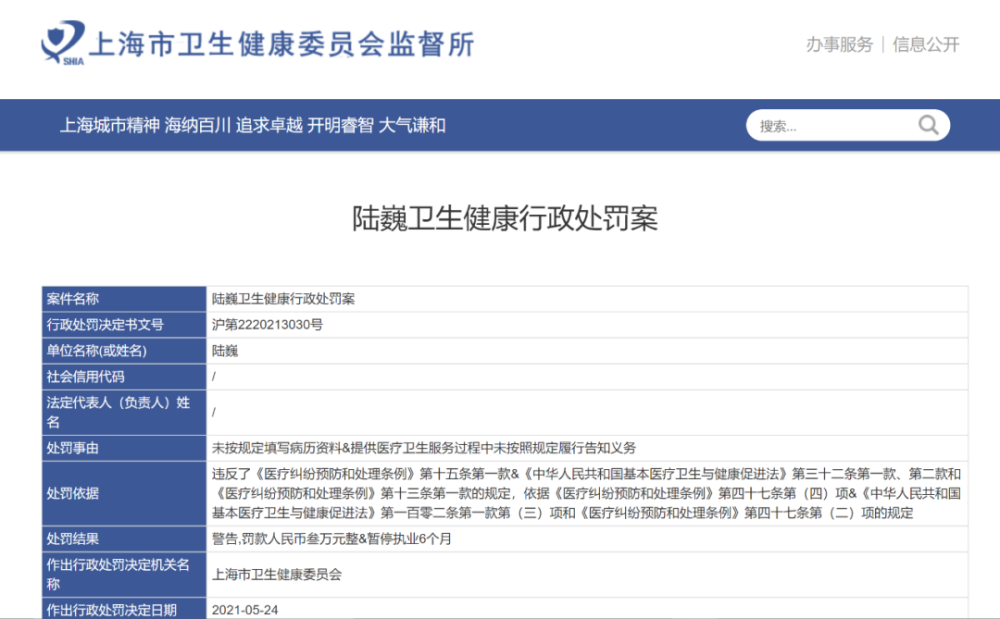Select legal basis text starting 违反了《医疗纠纷预防和处理条例》
The image size is (1000, 619).
coord(587,494)
